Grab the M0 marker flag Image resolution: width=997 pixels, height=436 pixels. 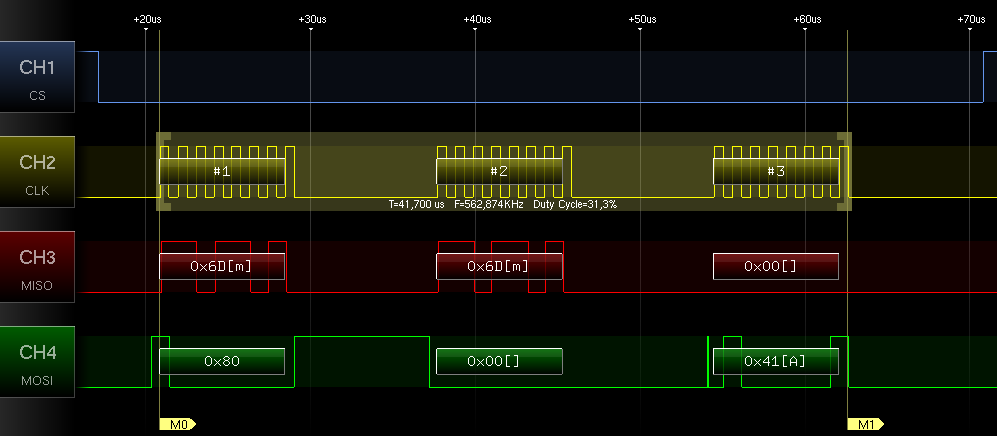pyautogui.click(x=177, y=424)
